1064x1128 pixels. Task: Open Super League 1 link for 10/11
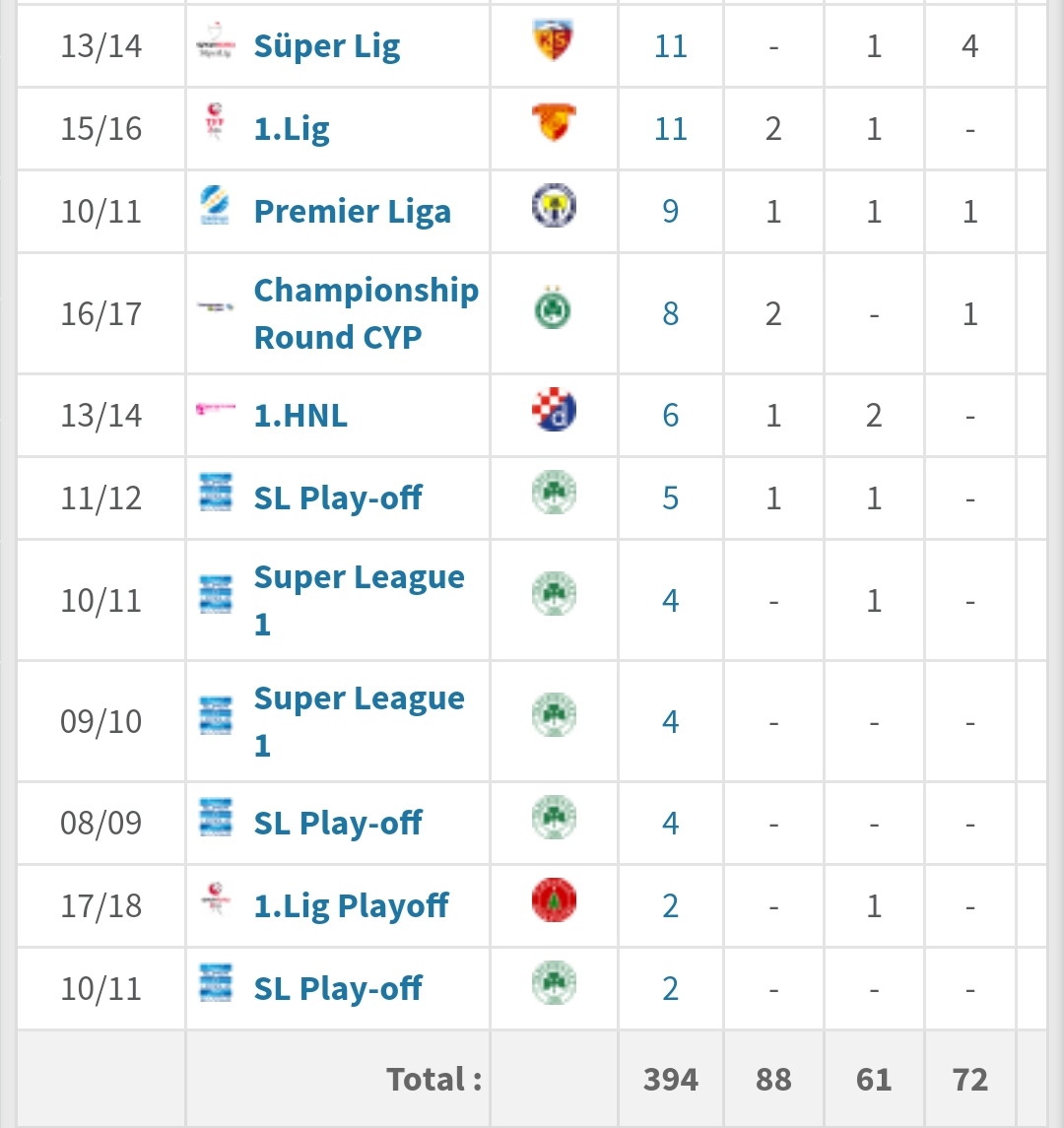(359, 601)
